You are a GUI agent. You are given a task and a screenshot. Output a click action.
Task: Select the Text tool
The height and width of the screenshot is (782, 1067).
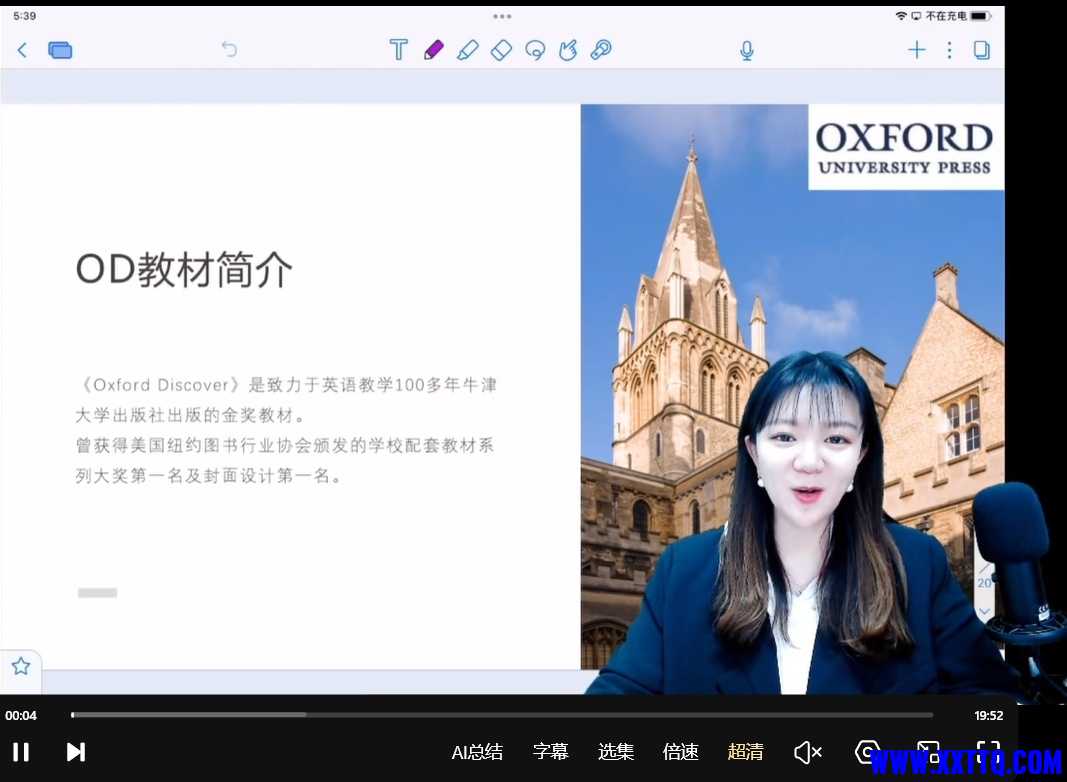click(399, 50)
